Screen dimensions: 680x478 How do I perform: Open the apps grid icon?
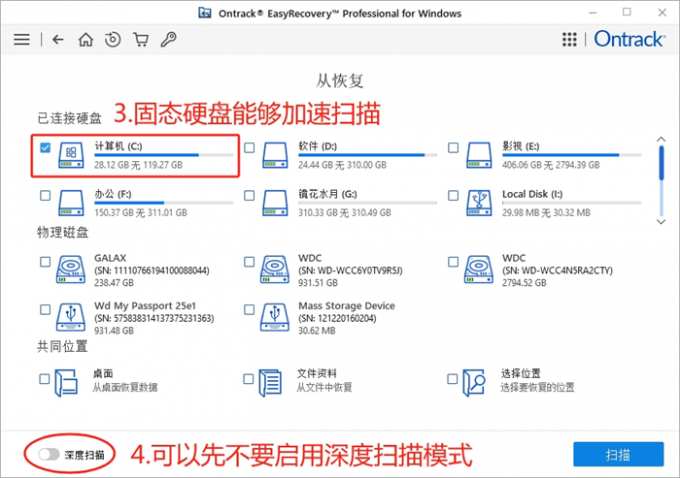(569, 39)
